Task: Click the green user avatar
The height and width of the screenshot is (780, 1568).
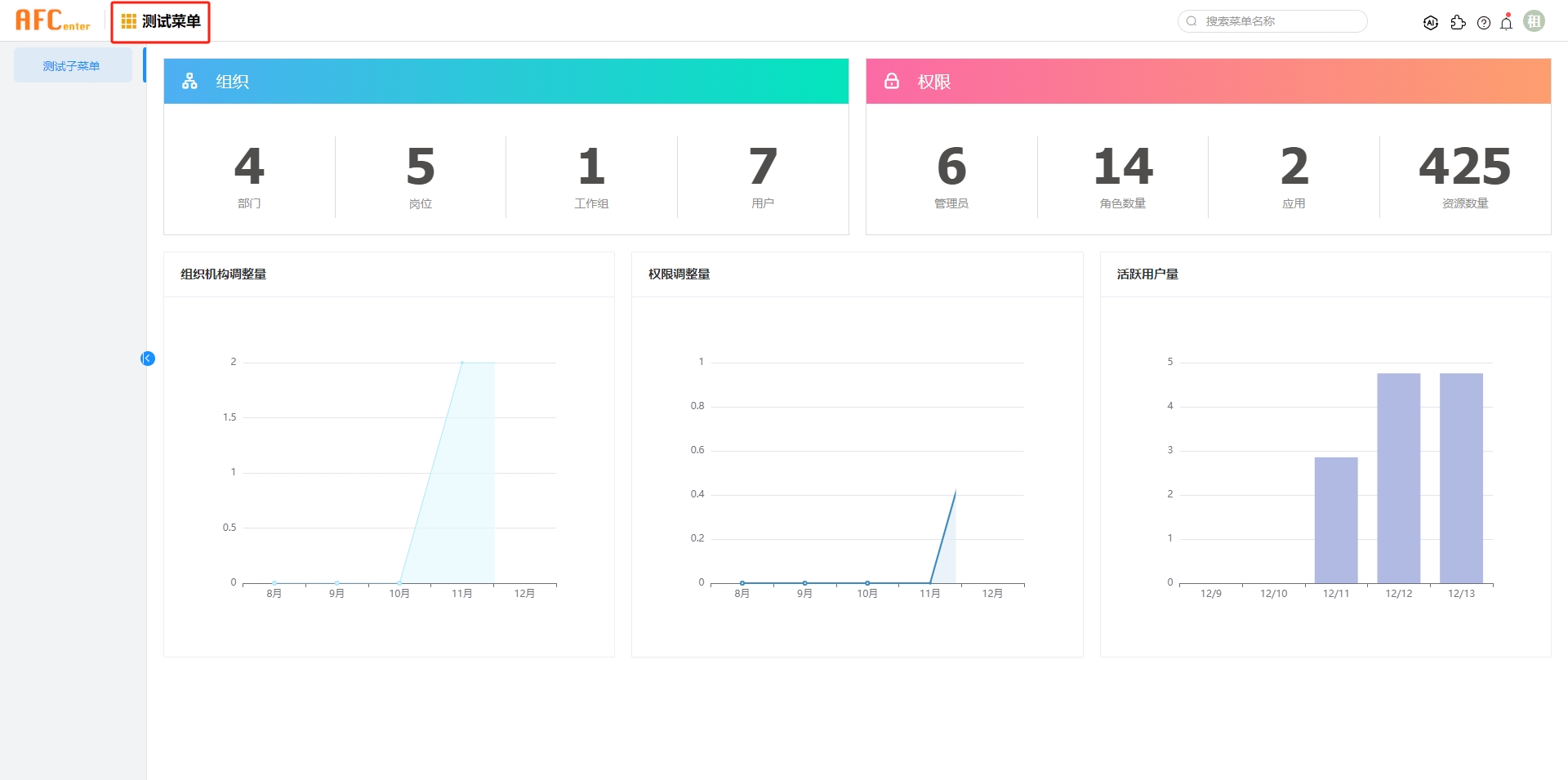Action: click(x=1535, y=21)
